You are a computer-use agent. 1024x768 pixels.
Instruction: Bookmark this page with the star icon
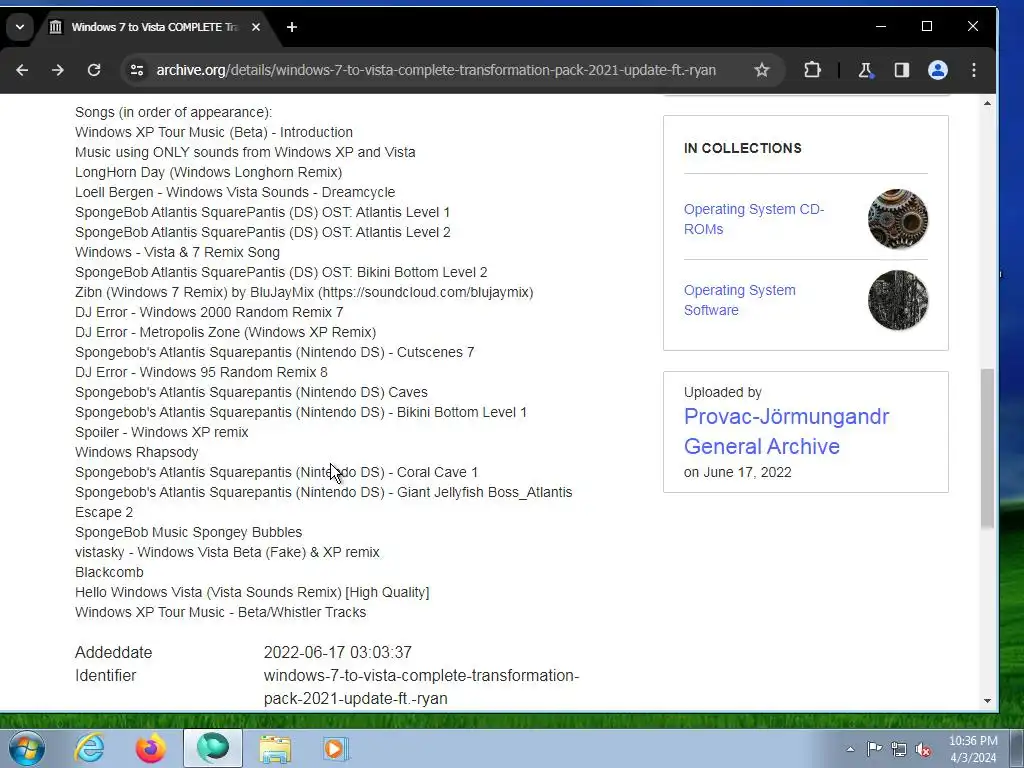coord(761,70)
